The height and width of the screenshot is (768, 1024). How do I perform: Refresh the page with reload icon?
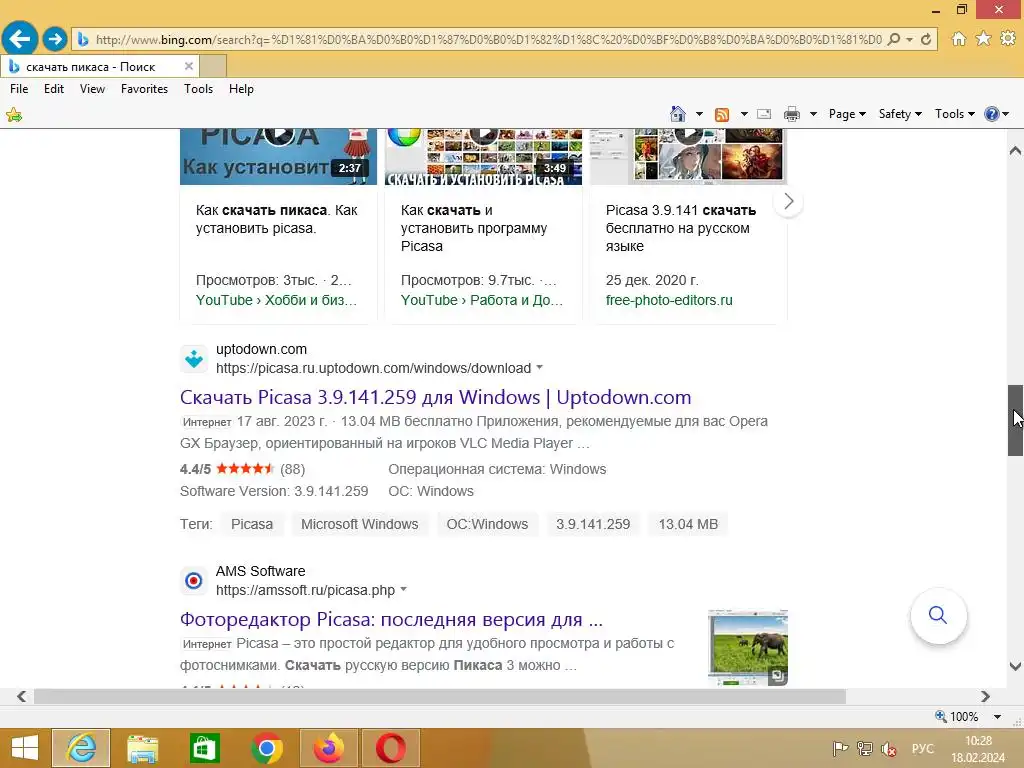pos(925,39)
